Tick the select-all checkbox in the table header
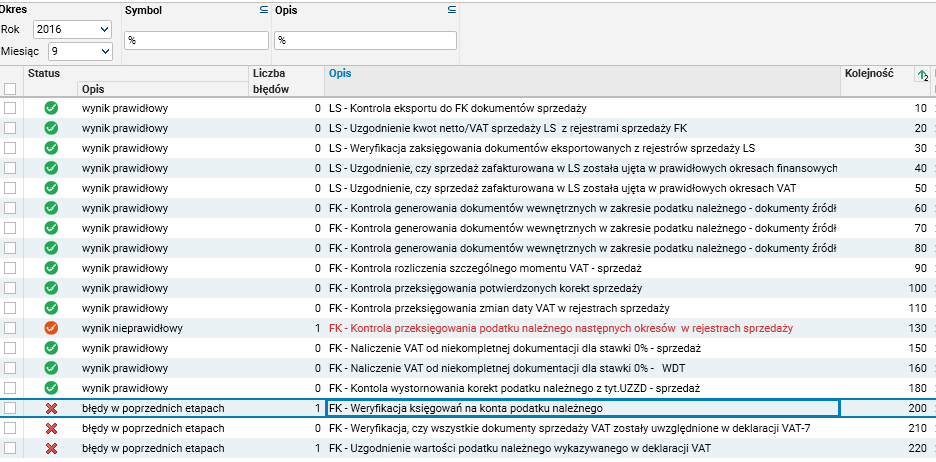The width and height of the screenshot is (936, 462). click(x=10, y=89)
